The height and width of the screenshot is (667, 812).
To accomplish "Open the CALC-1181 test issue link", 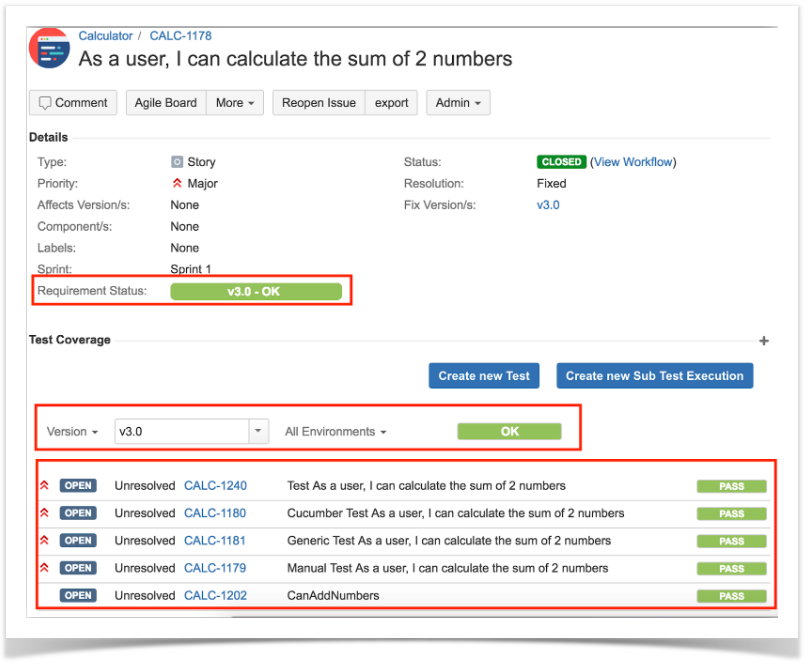I will [x=215, y=541].
